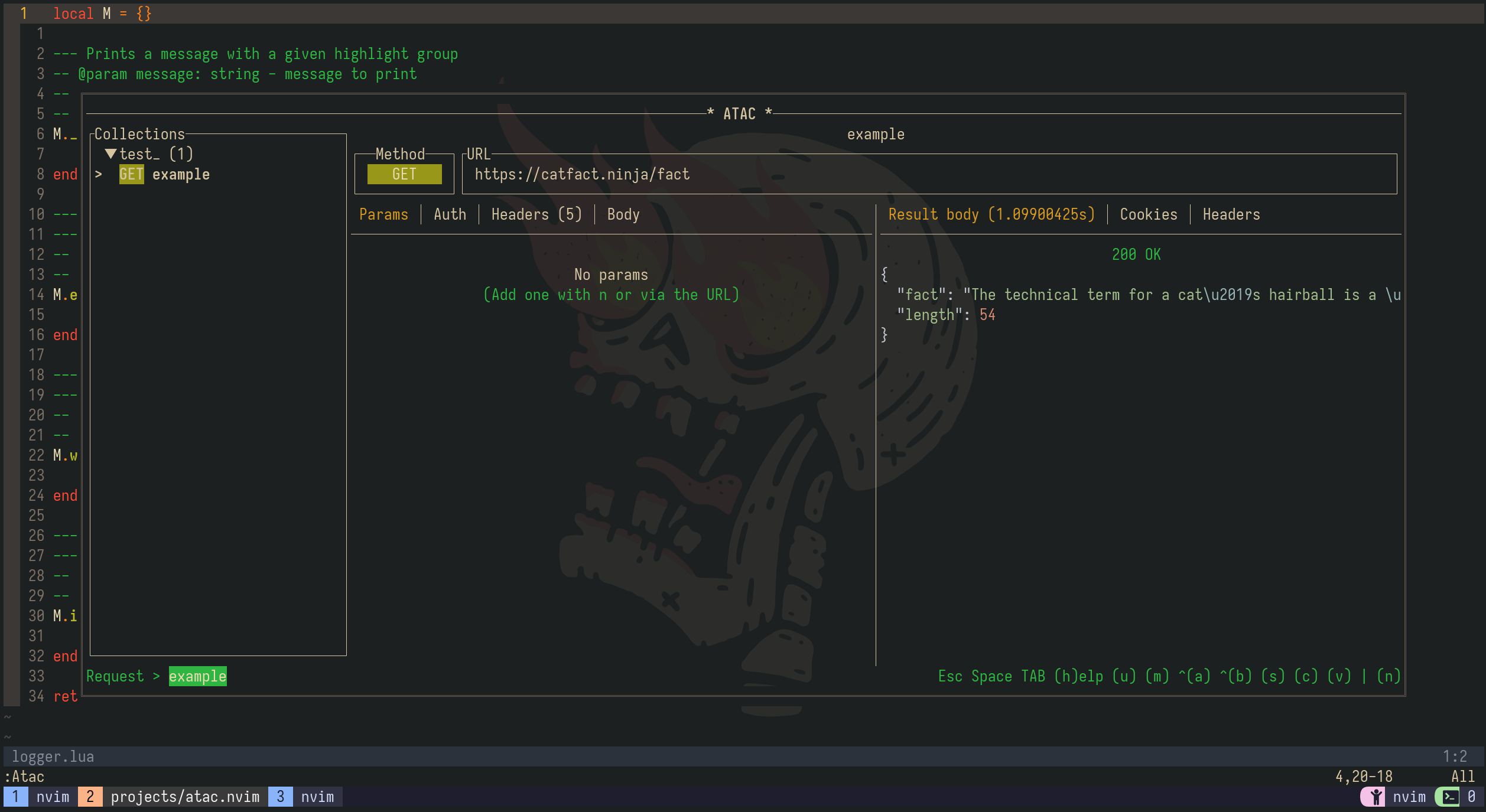Open the Params tab

(384, 214)
